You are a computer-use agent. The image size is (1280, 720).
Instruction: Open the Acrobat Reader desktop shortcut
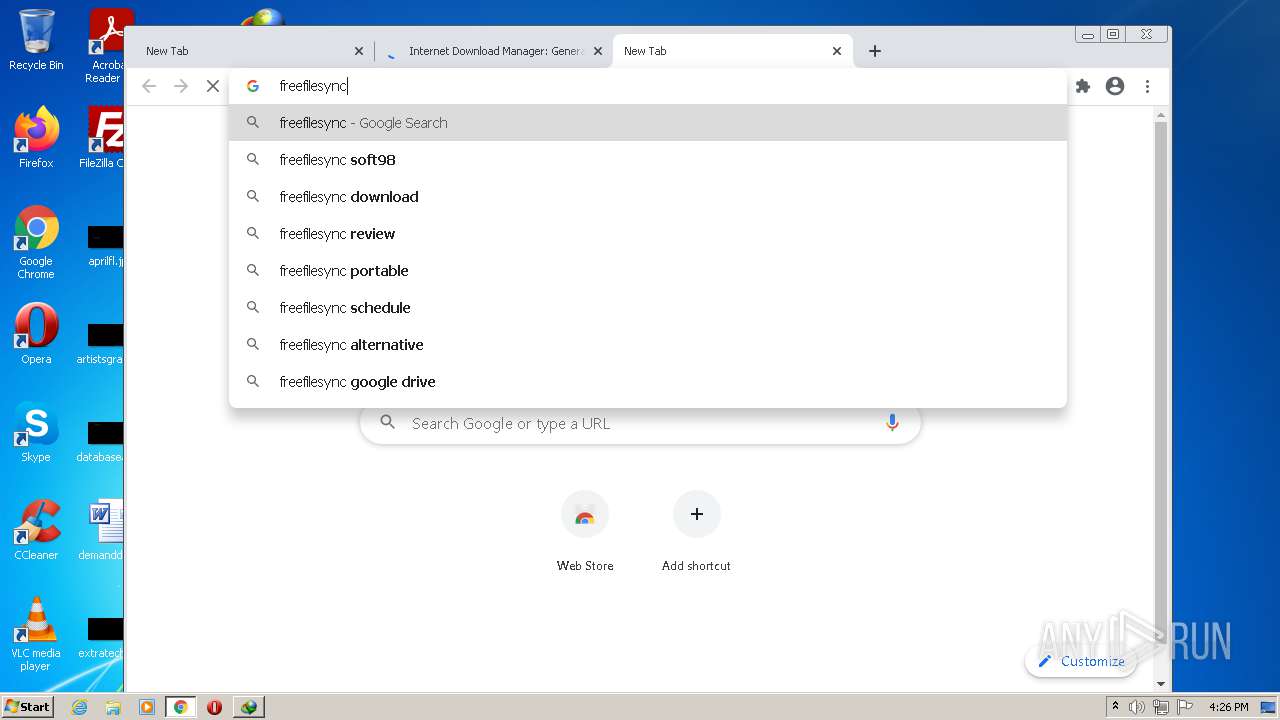point(106,45)
